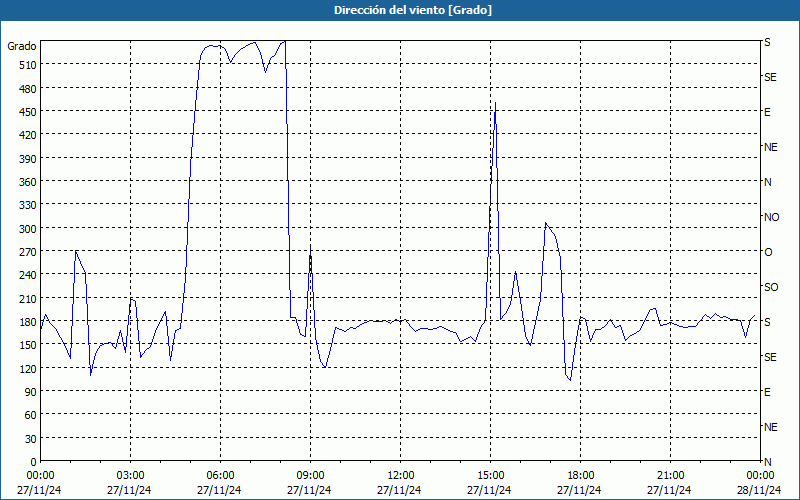Select the 120 degree axis label

point(28,368)
